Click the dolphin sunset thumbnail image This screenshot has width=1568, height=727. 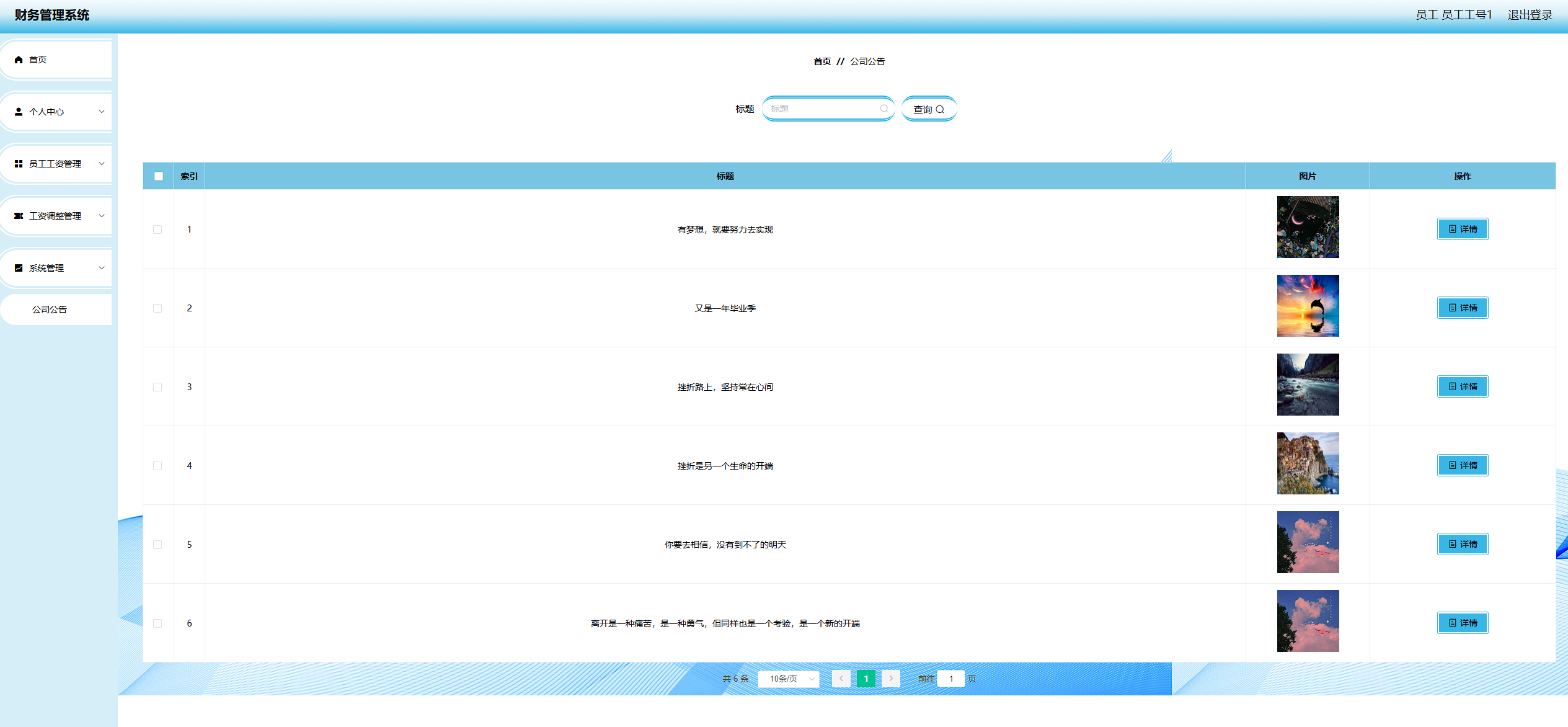click(1308, 306)
